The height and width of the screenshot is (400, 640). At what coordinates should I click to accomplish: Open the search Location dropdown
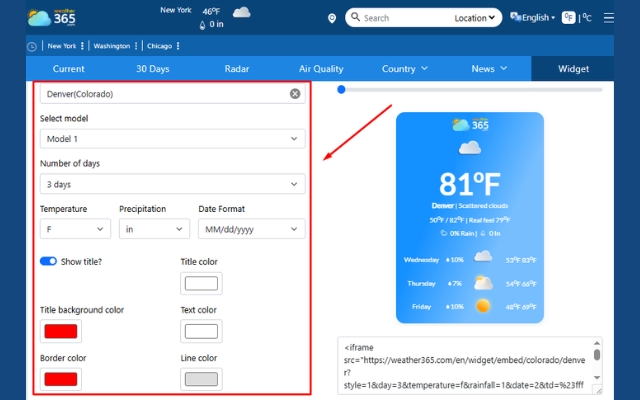[x=475, y=18]
